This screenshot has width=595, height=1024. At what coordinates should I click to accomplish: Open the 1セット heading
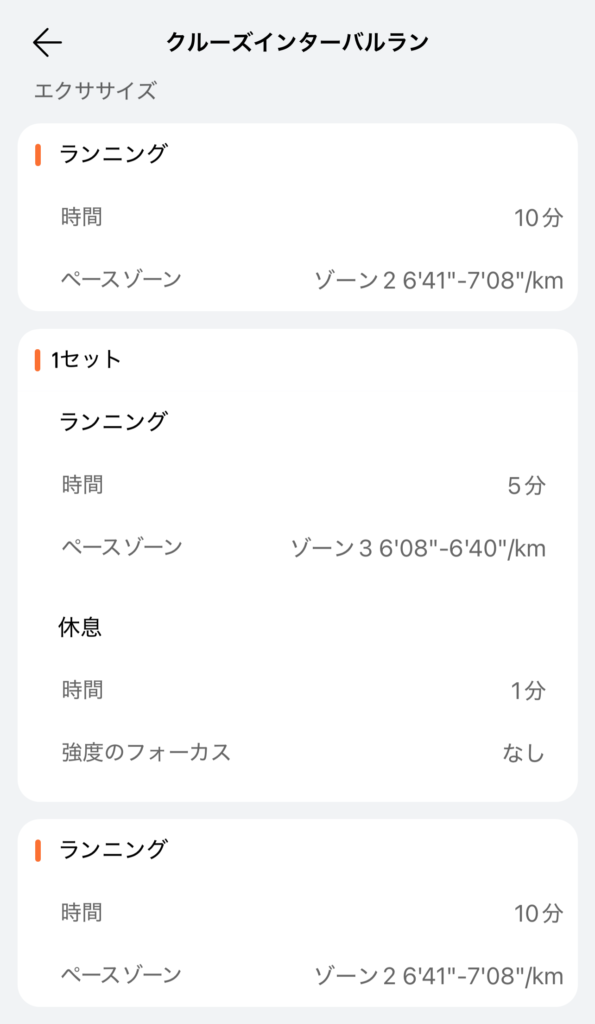click(x=86, y=360)
